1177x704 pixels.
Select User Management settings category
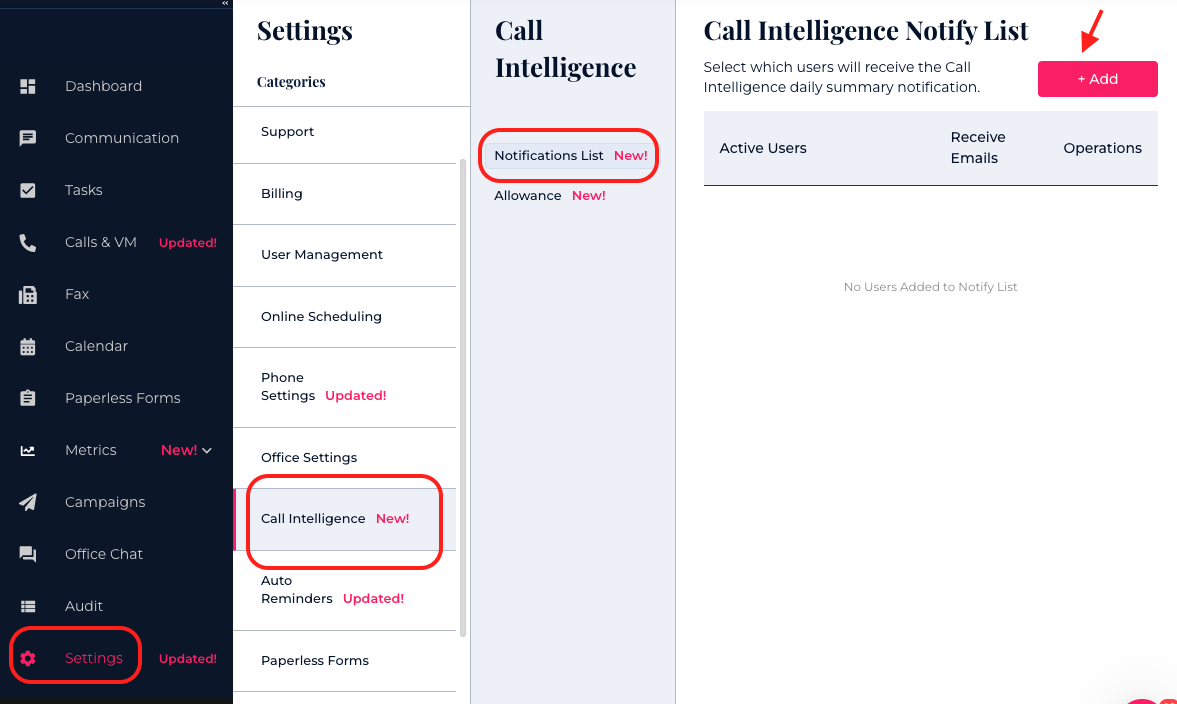(322, 255)
